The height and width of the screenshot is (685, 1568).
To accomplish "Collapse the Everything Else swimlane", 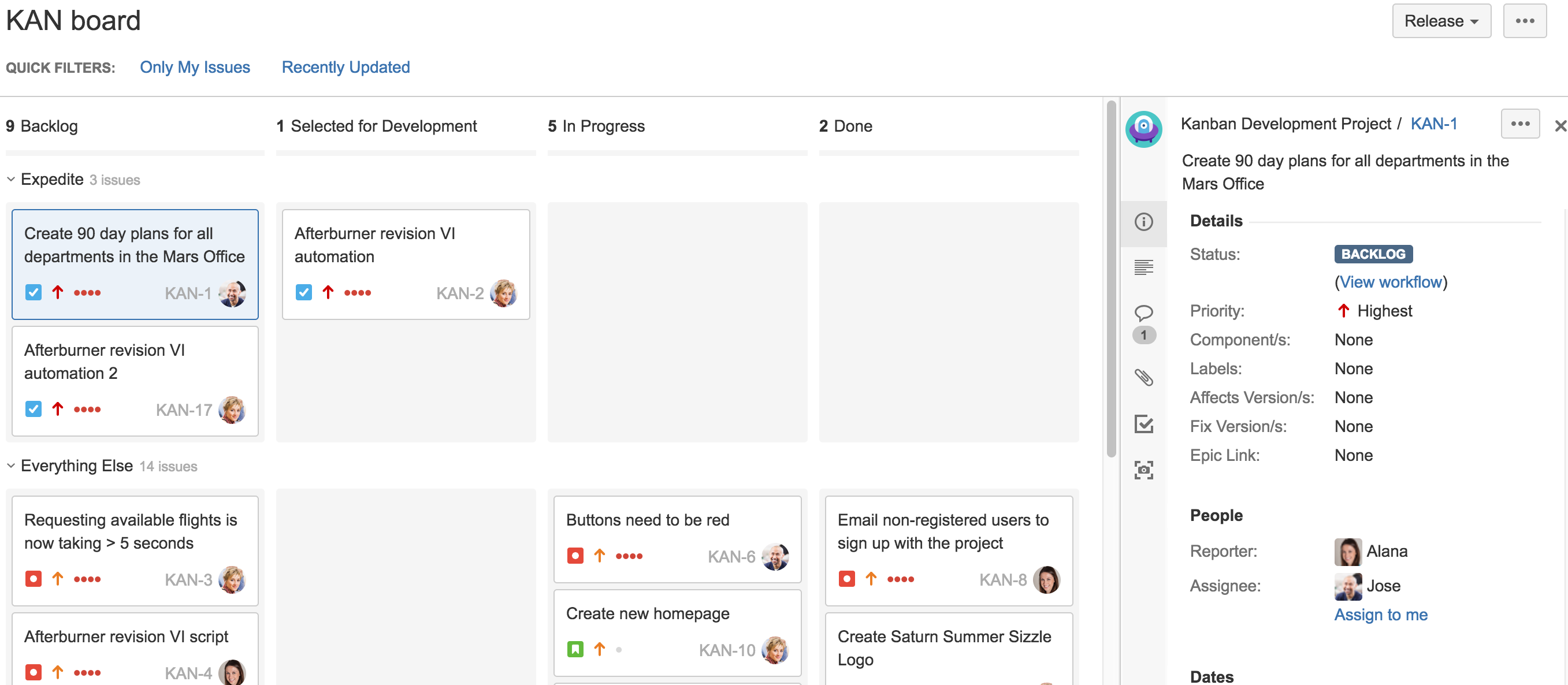I will click(x=10, y=466).
